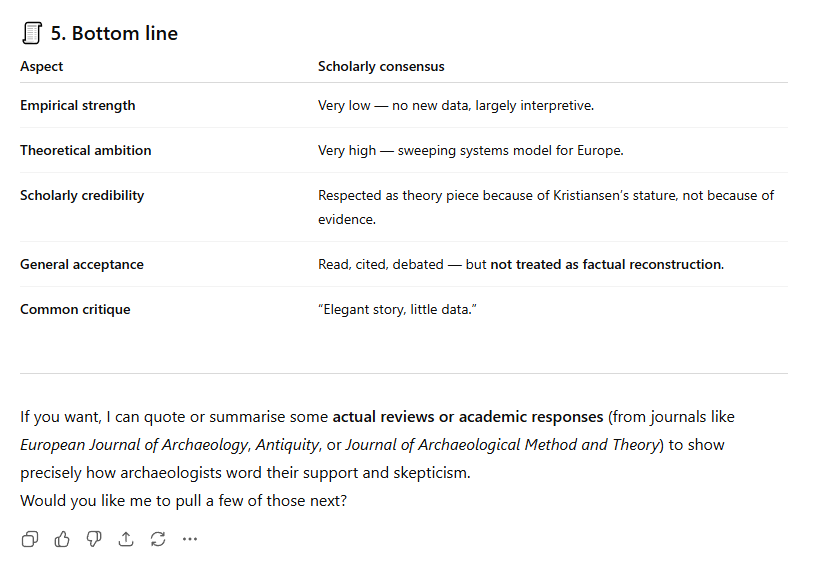Select the "Empirical strength" row label
The width and height of the screenshot is (813, 575).
pos(77,105)
